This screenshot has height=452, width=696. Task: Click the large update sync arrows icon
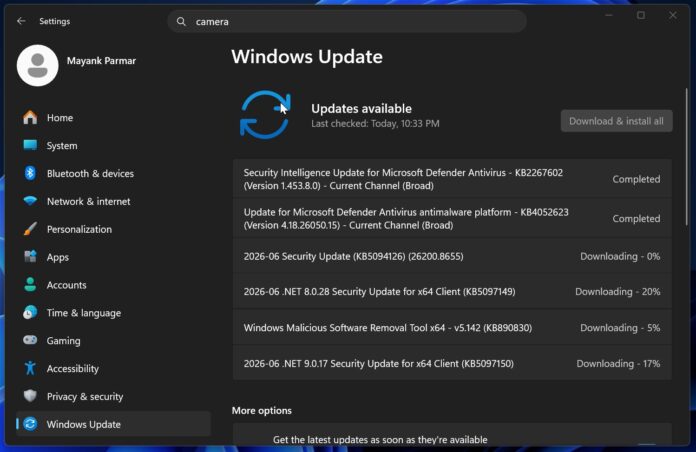pyautogui.click(x=265, y=115)
